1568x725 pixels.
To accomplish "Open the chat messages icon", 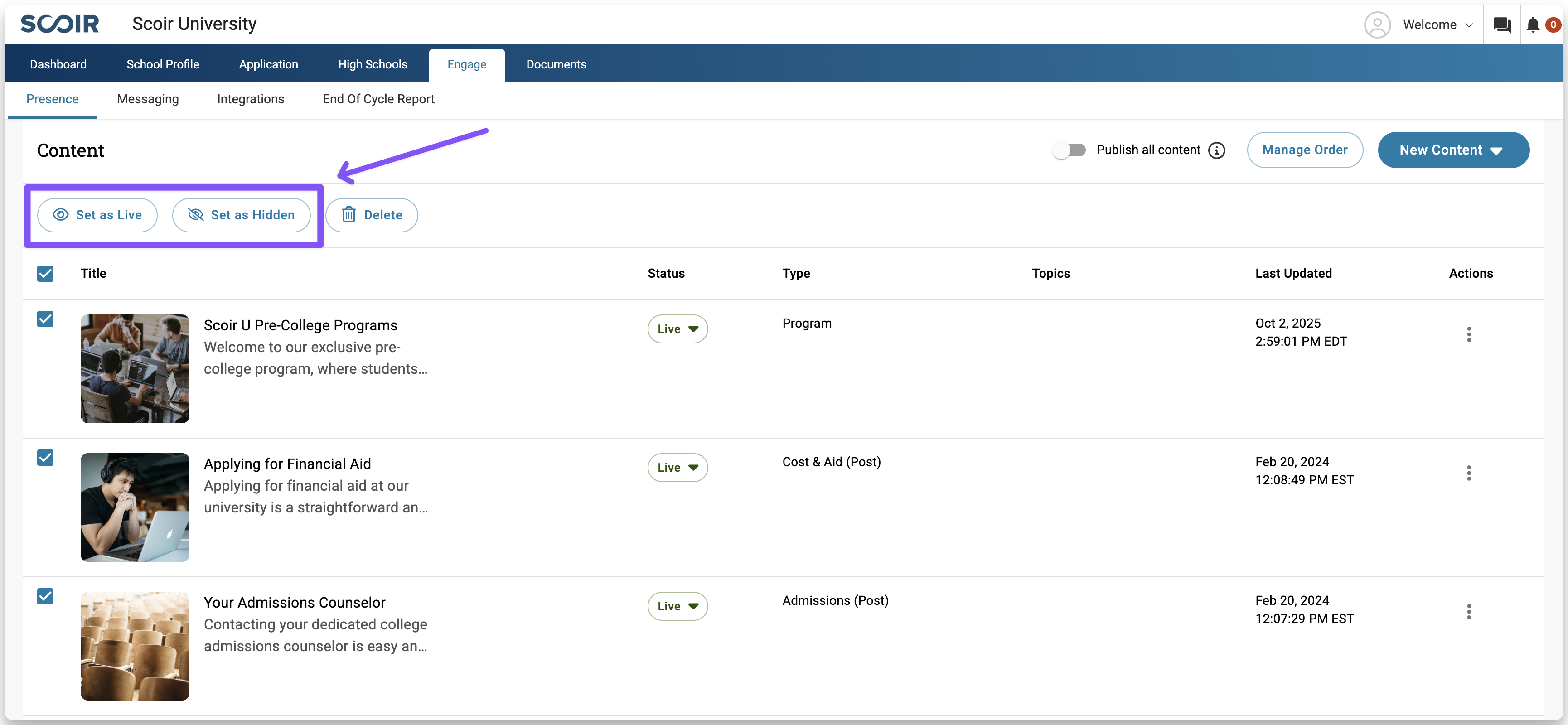I will pyautogui.click(x=1502, y=25).
